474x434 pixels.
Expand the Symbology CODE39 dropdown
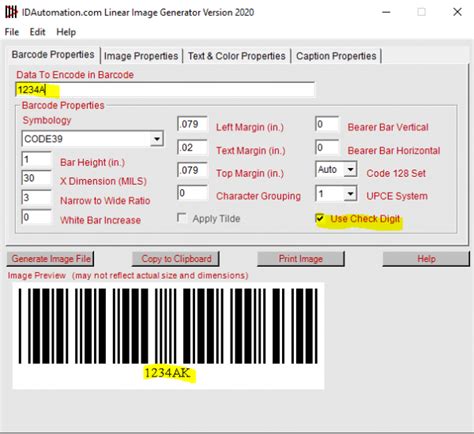pos(156,139)
